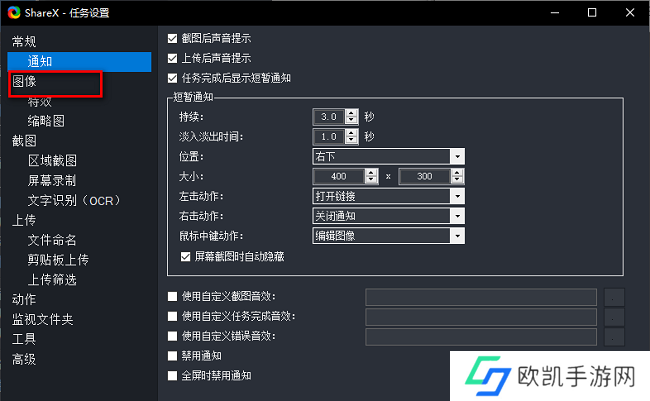Open the 文件命名 settings page

[52, 240]
